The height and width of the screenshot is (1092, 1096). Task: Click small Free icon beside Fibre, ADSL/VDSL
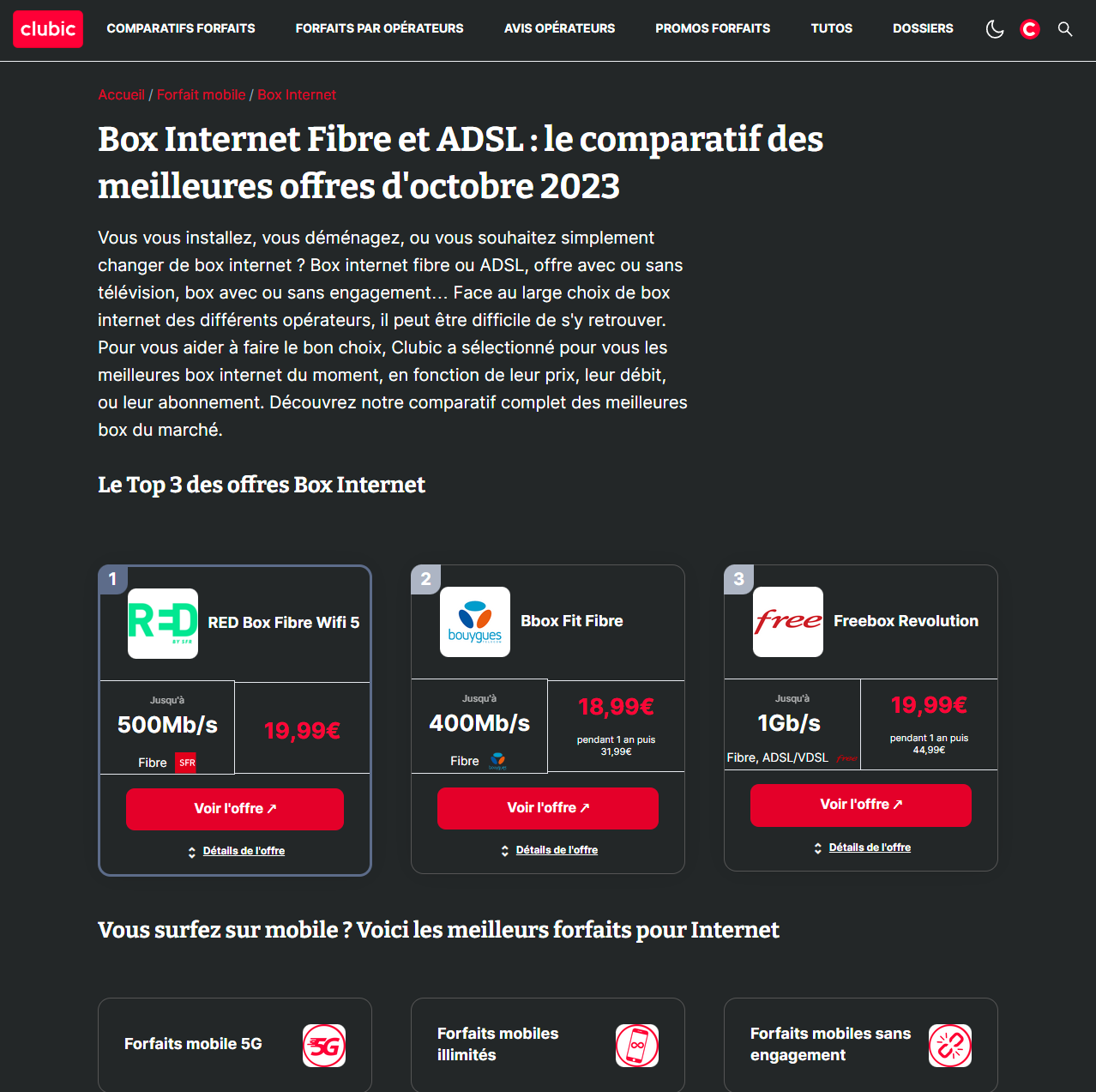[x=846, y=758]
